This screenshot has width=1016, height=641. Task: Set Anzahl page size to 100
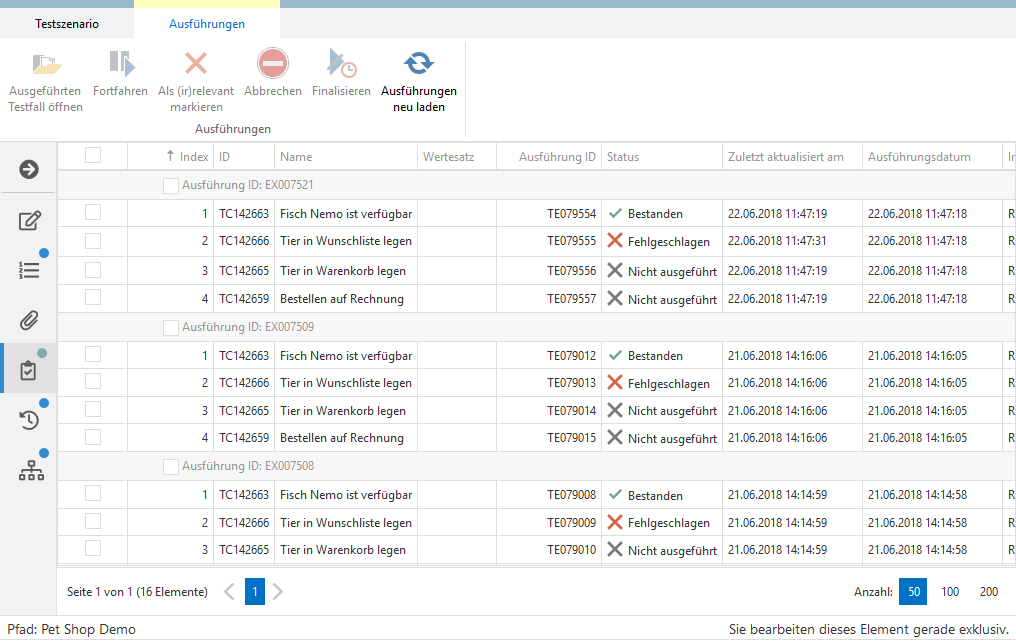[950, 592]
